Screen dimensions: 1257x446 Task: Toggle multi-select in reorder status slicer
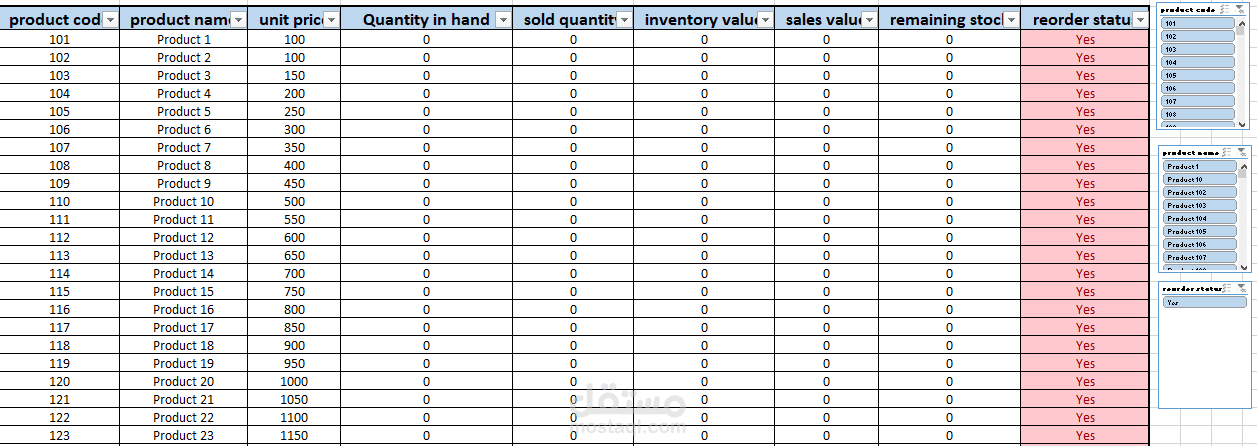click(x=1227, y=288)
